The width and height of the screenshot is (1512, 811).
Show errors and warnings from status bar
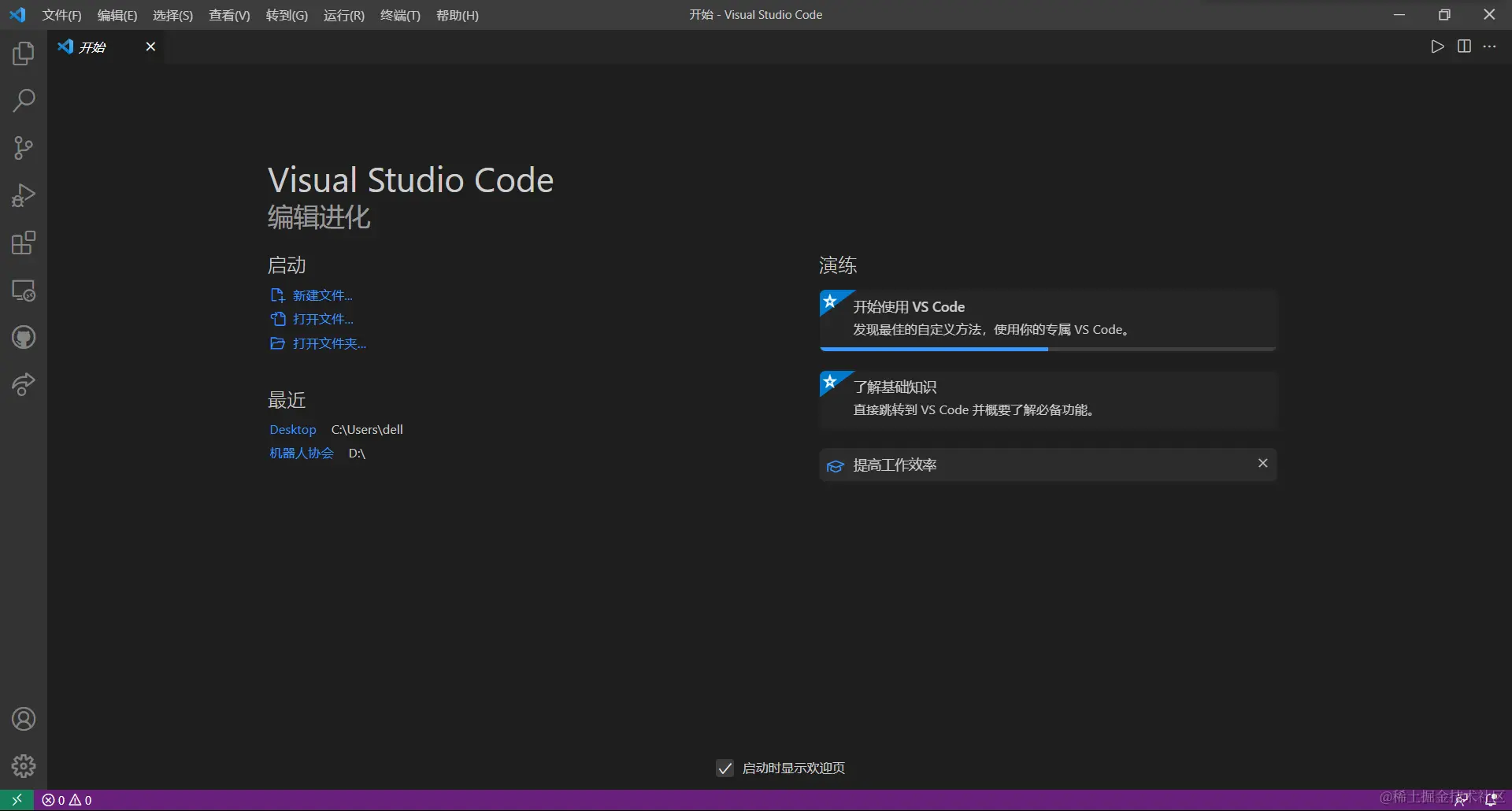point(67,800)
